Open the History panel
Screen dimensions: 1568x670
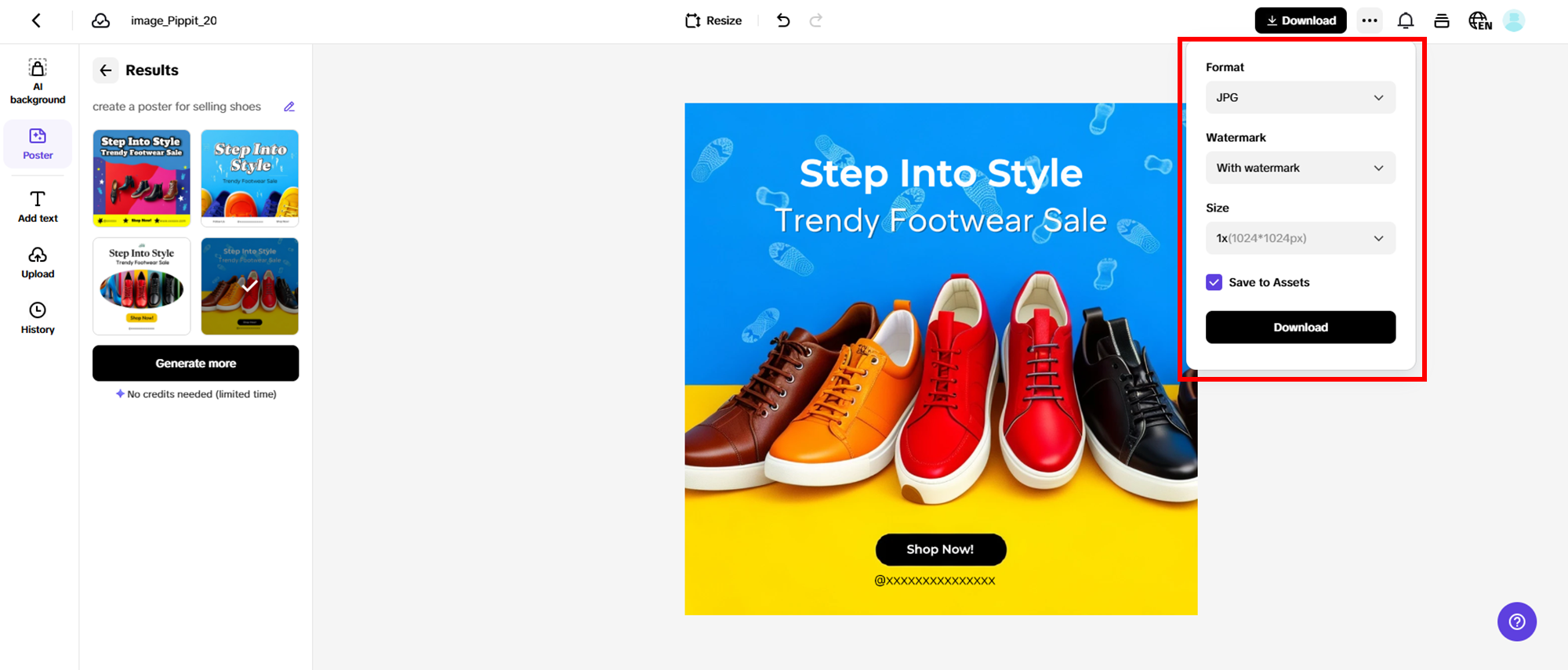pyautogui.click(x=38, y=319)
